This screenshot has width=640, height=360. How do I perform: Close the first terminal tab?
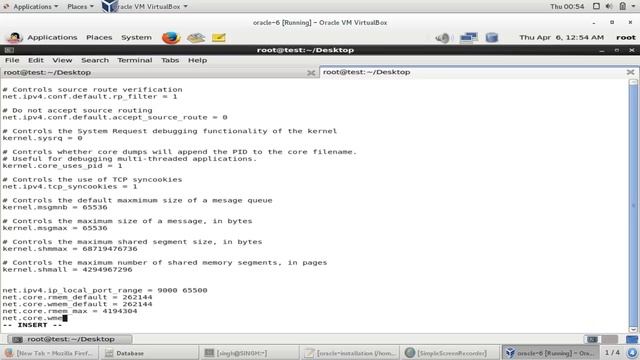311,73
